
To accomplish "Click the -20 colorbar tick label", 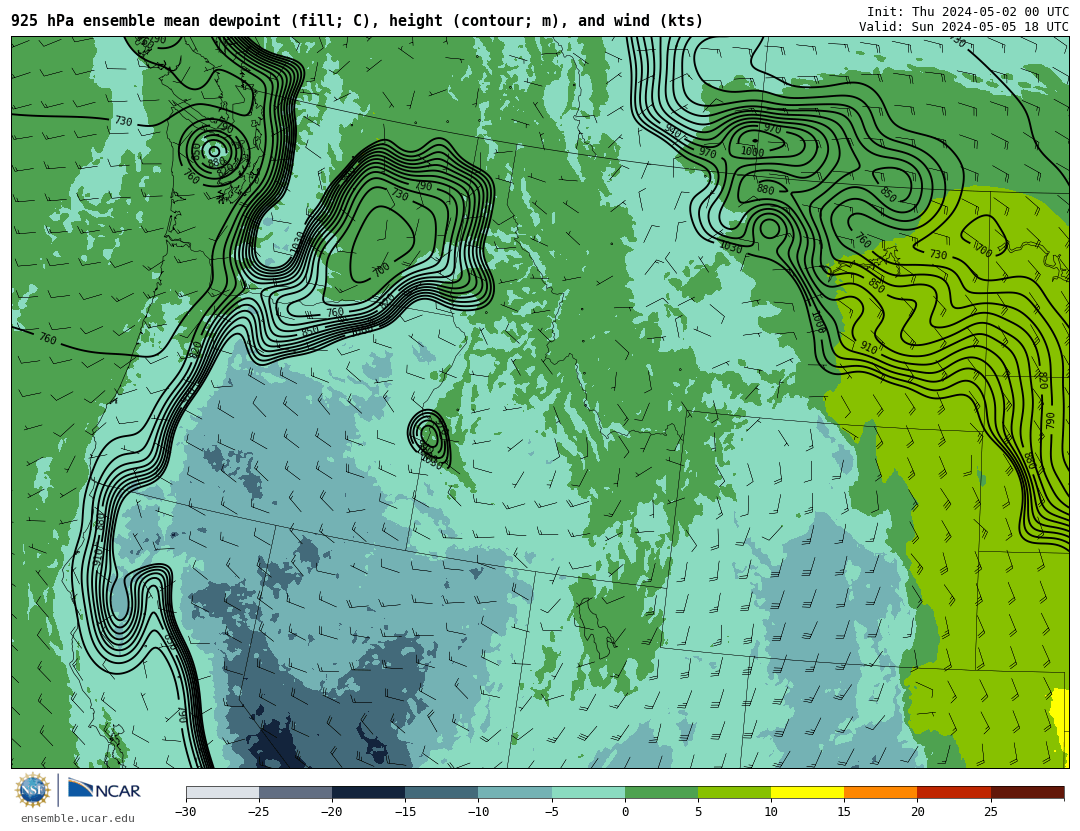I will point(332,812).
